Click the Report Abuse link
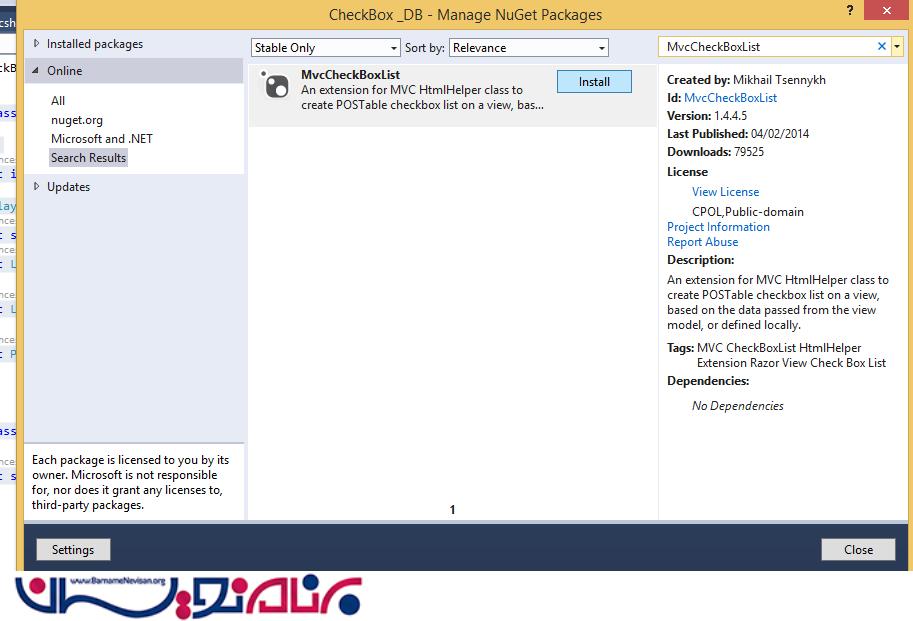 (x=702, y=242)
